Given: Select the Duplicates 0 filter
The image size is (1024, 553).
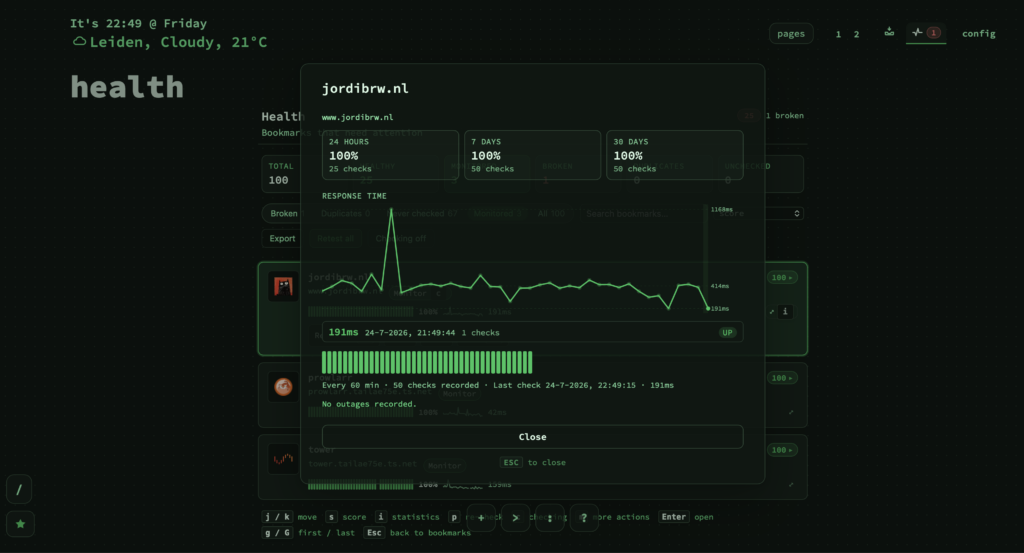Looking at the screenshot, I should (345, 213).
